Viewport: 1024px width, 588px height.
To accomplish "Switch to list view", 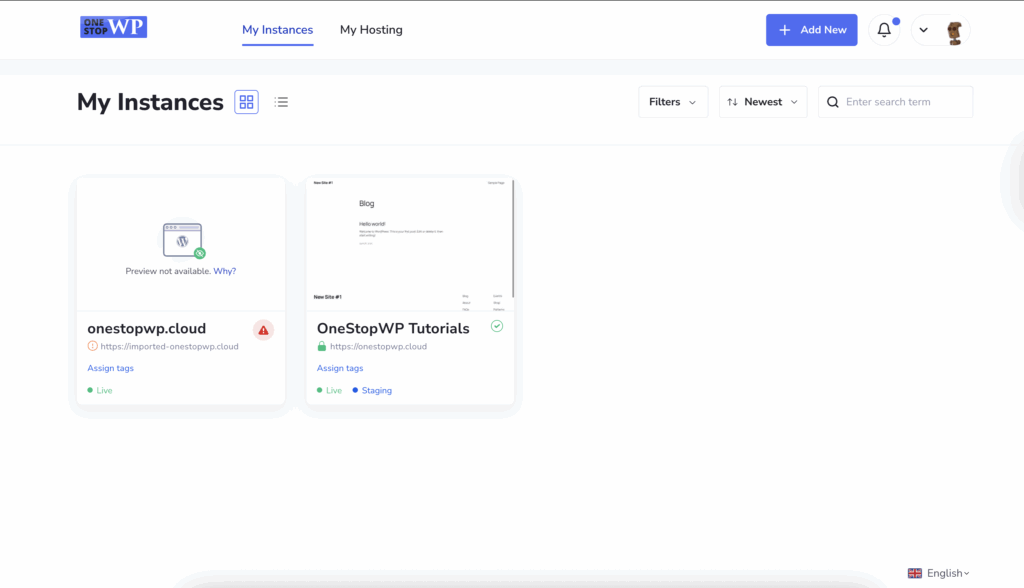I will (281, 102).
